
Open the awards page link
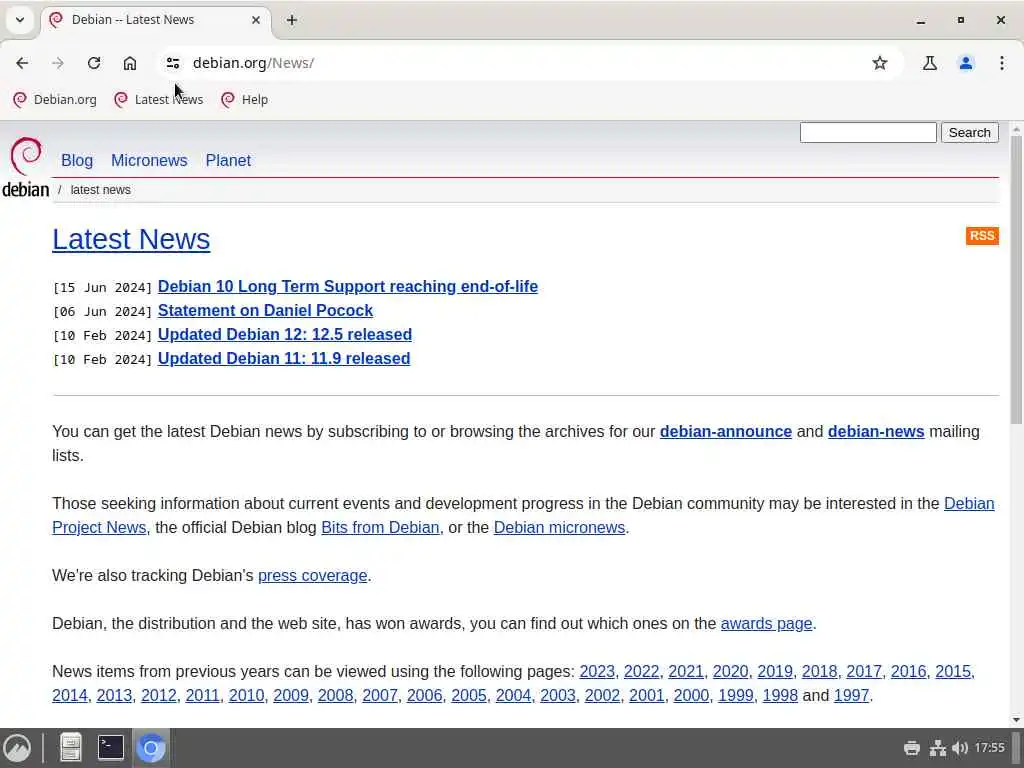point(766,624)
